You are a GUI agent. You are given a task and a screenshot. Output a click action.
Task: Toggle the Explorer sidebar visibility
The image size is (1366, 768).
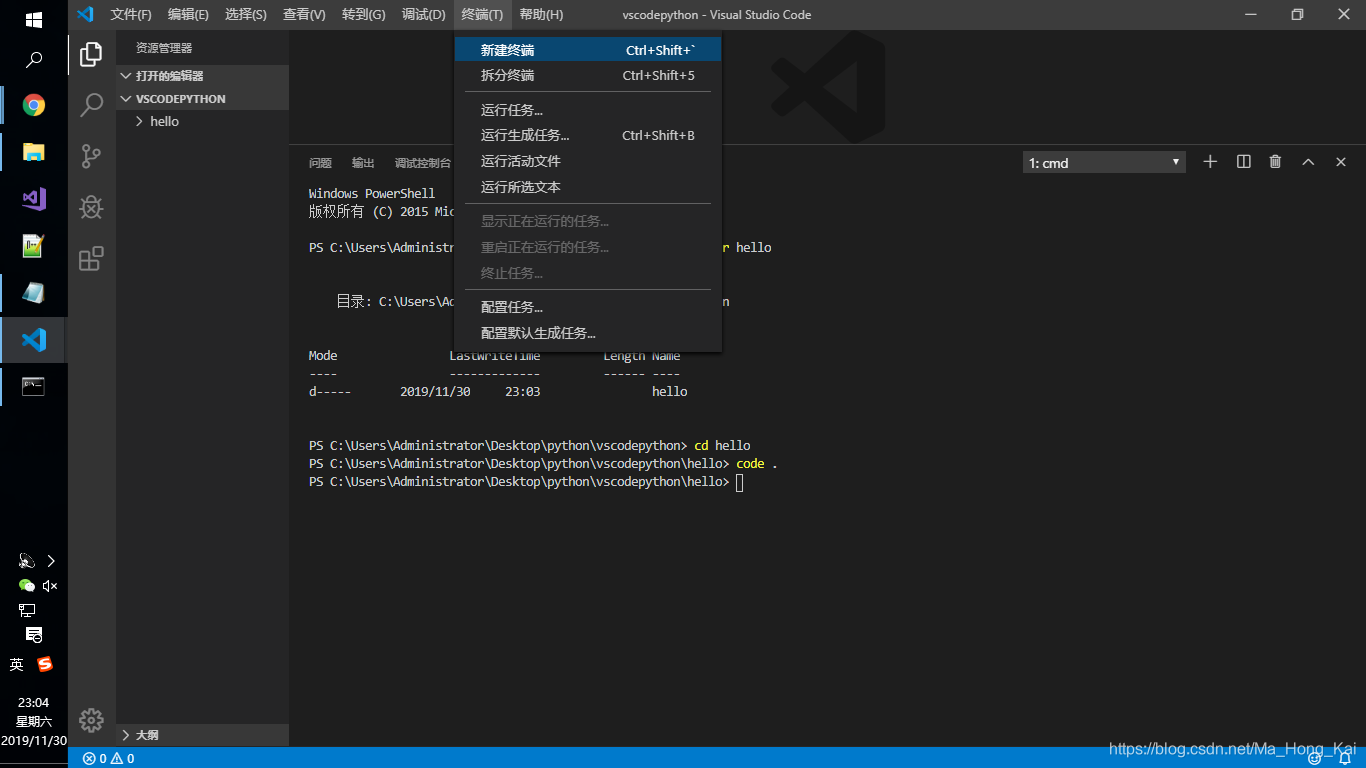[91, 54]
